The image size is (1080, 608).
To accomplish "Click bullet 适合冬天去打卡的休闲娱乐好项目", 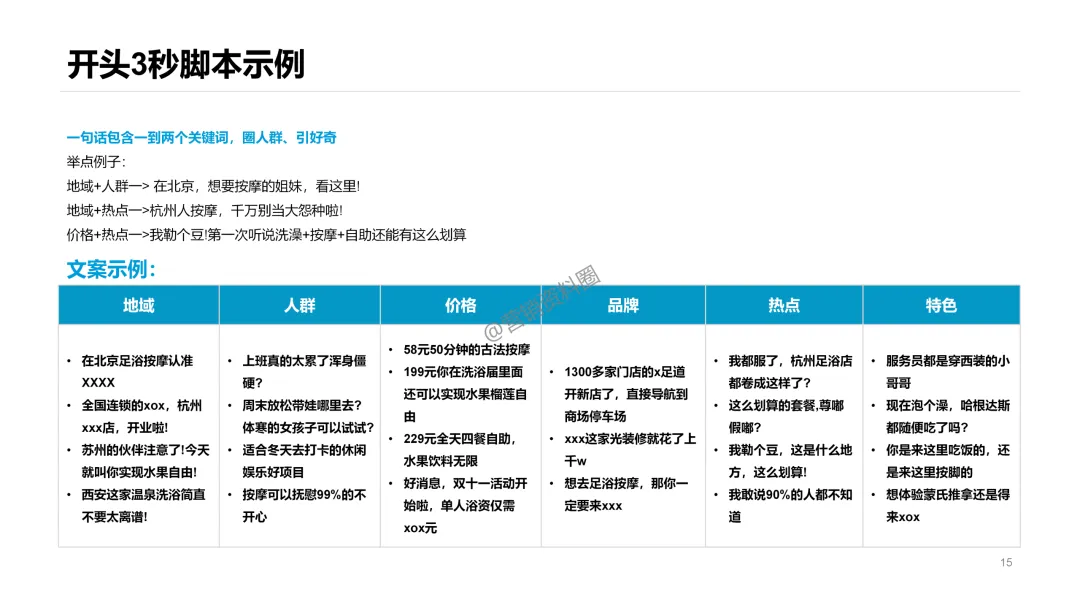I will pos(304,461).
